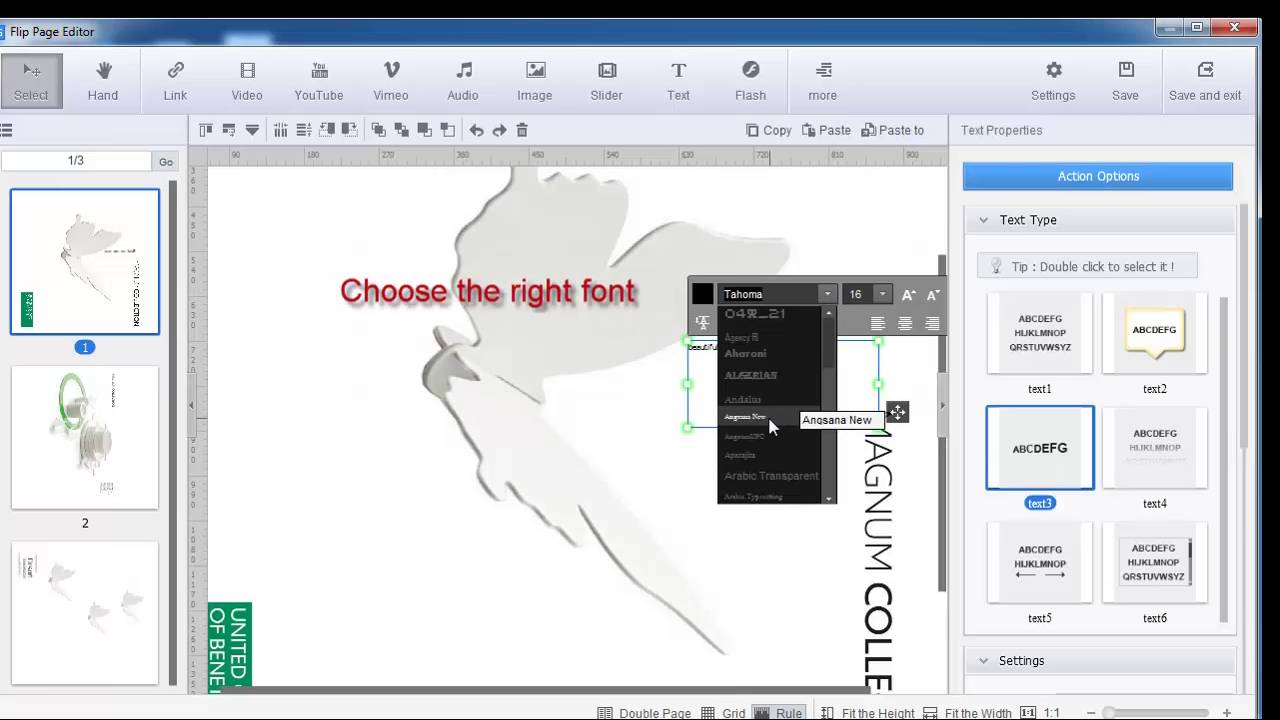Undo the last action

(x=476, y=130)
